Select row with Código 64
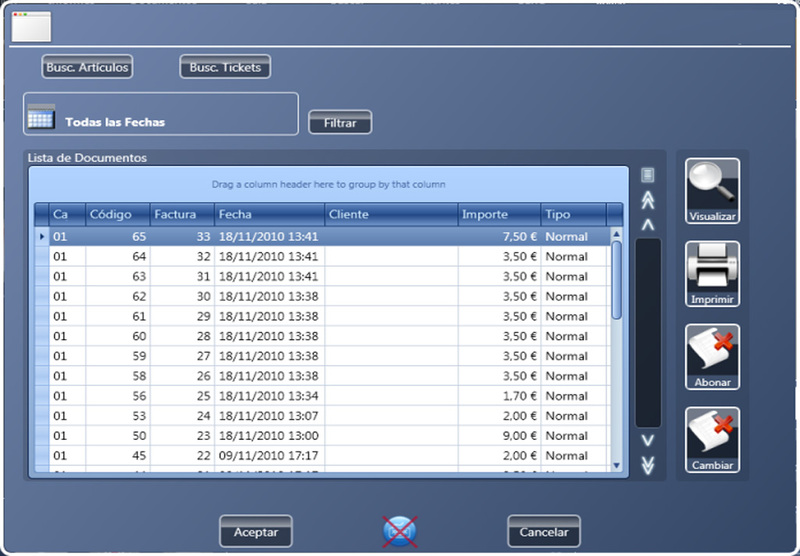This screenshot has width=800, height=556. coord(322,257)
